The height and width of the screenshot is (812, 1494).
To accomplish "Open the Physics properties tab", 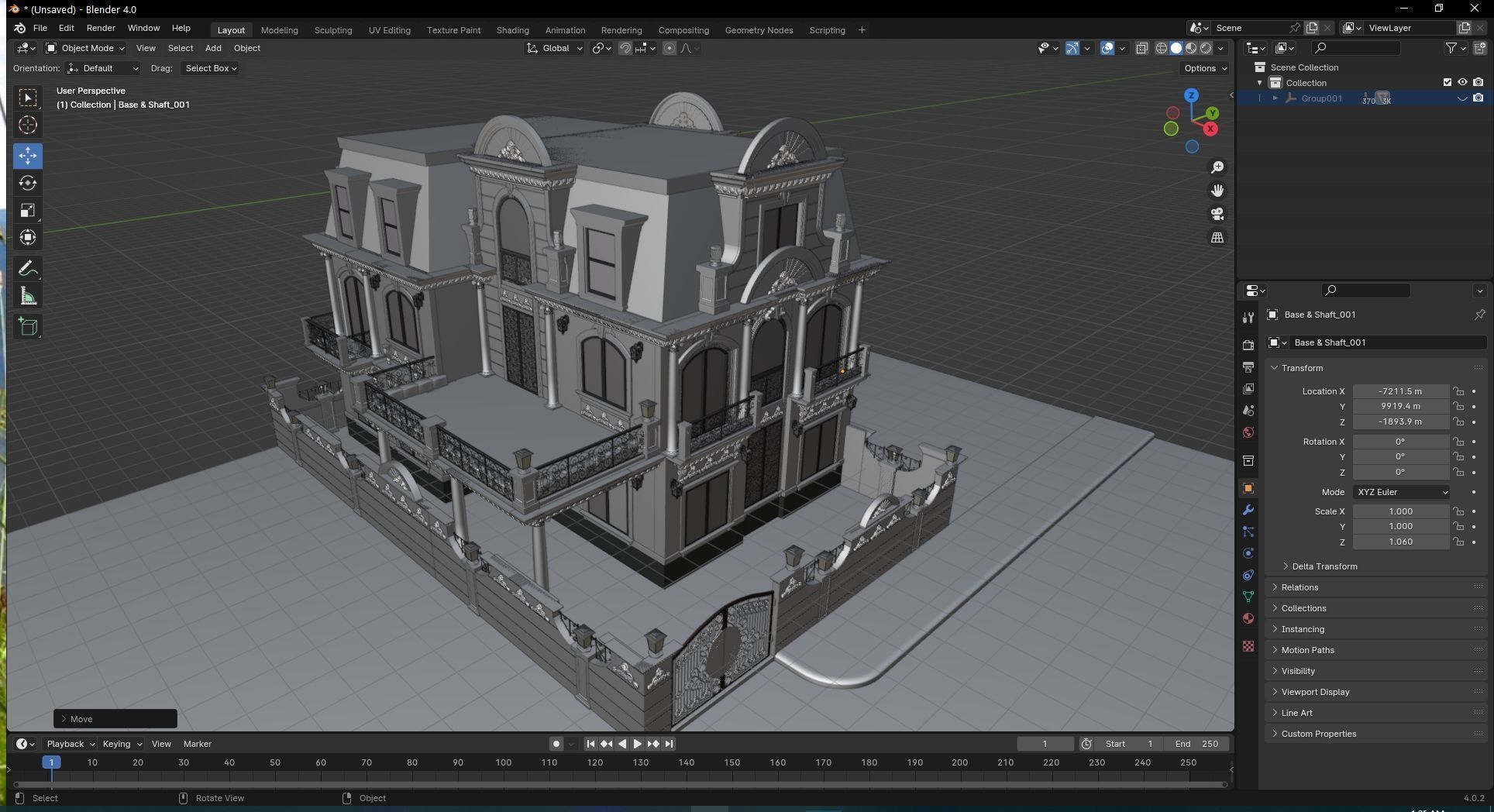I will point(1248,553).
